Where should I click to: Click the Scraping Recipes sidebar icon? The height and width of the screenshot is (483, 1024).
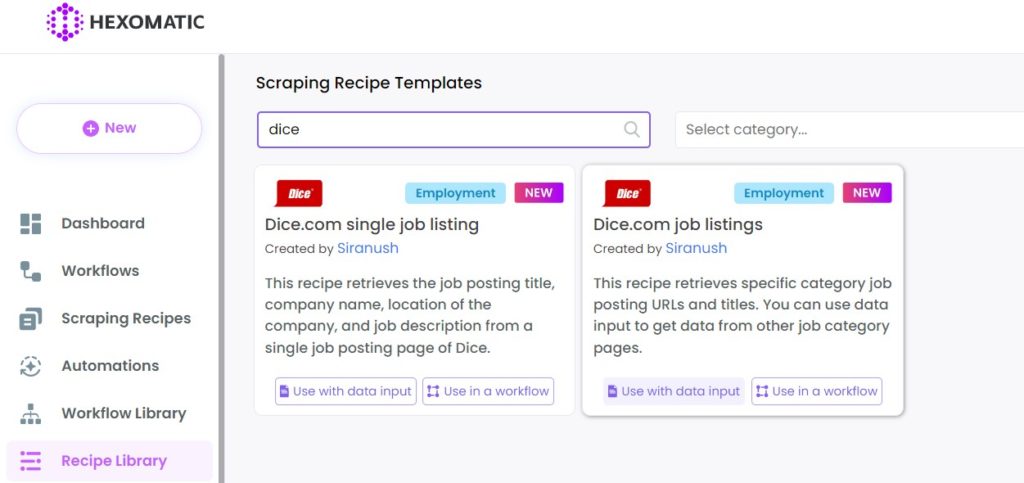(x=30, y=319)
